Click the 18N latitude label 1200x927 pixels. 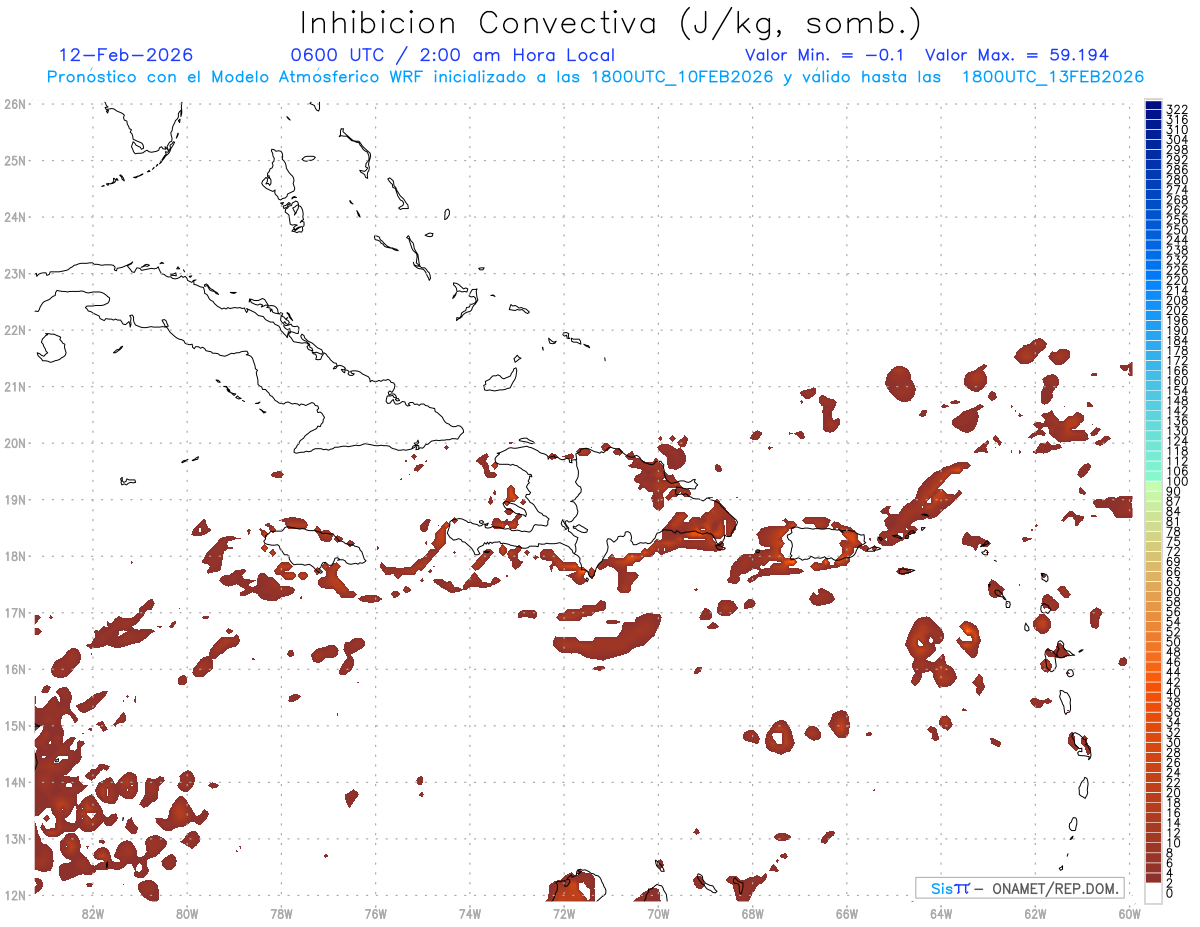click(15, 556)
